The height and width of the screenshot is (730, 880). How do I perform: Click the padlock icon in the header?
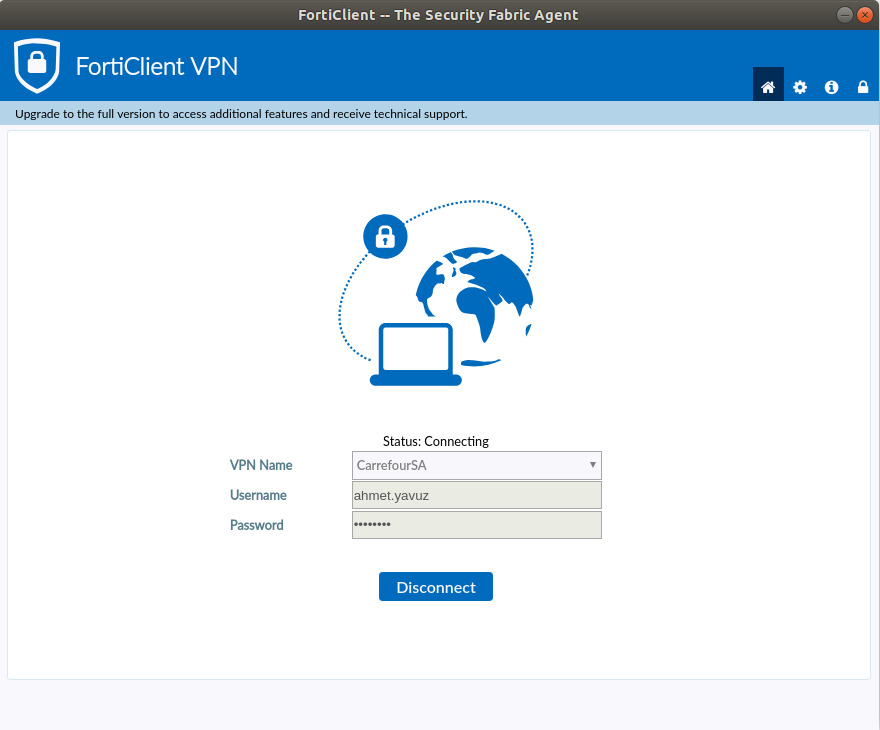coord(863,87)
